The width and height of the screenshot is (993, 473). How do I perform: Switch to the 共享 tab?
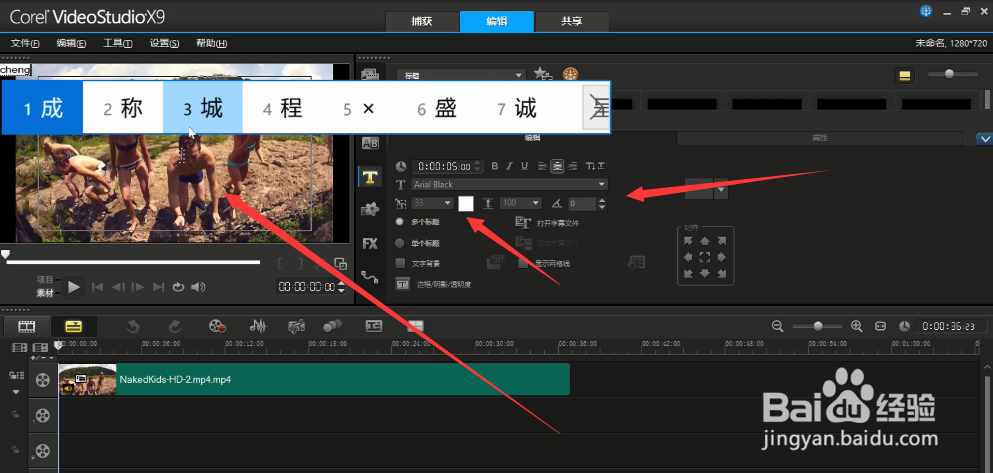(572, 22)
